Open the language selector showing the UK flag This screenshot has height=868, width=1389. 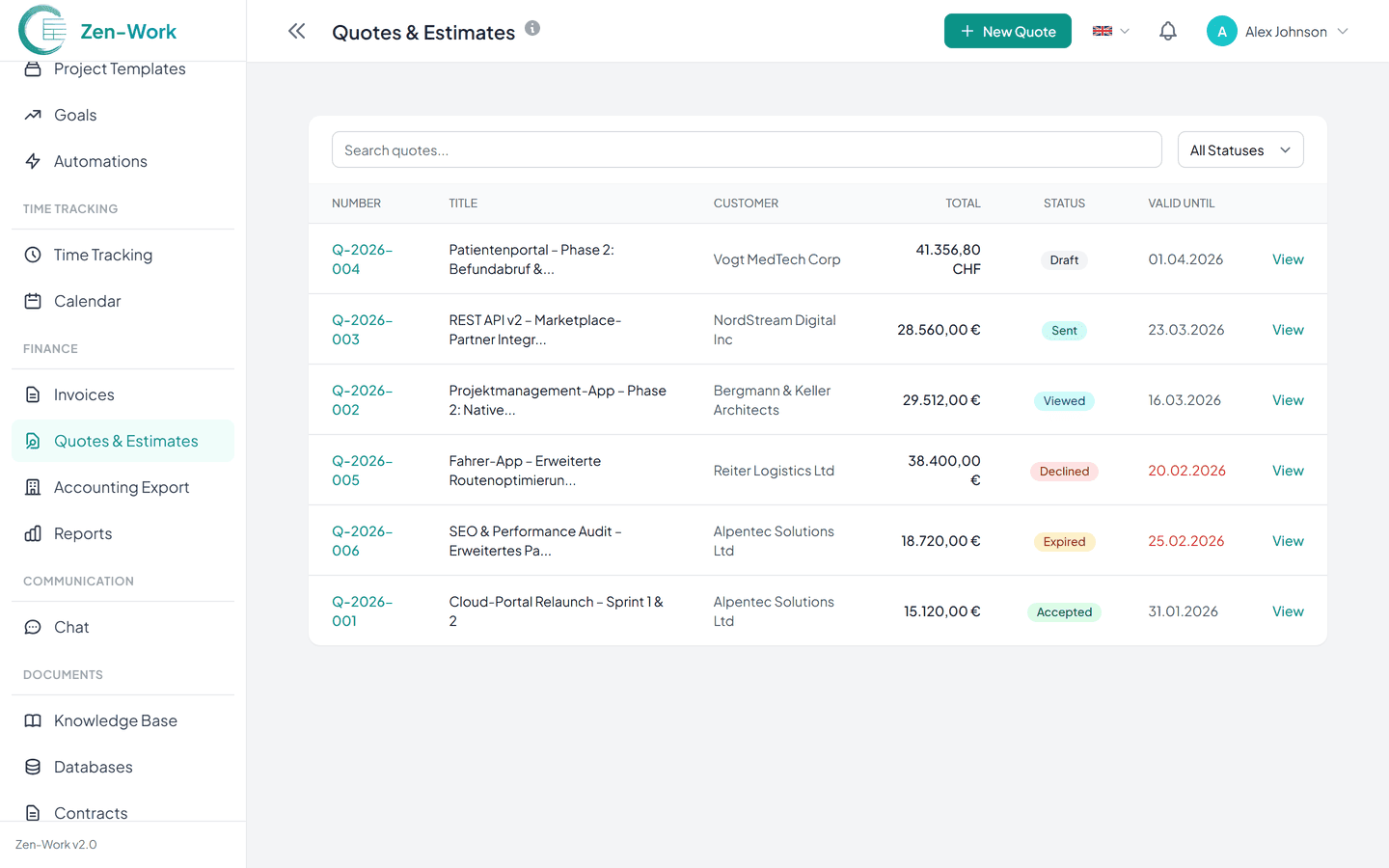point(1109,31)
